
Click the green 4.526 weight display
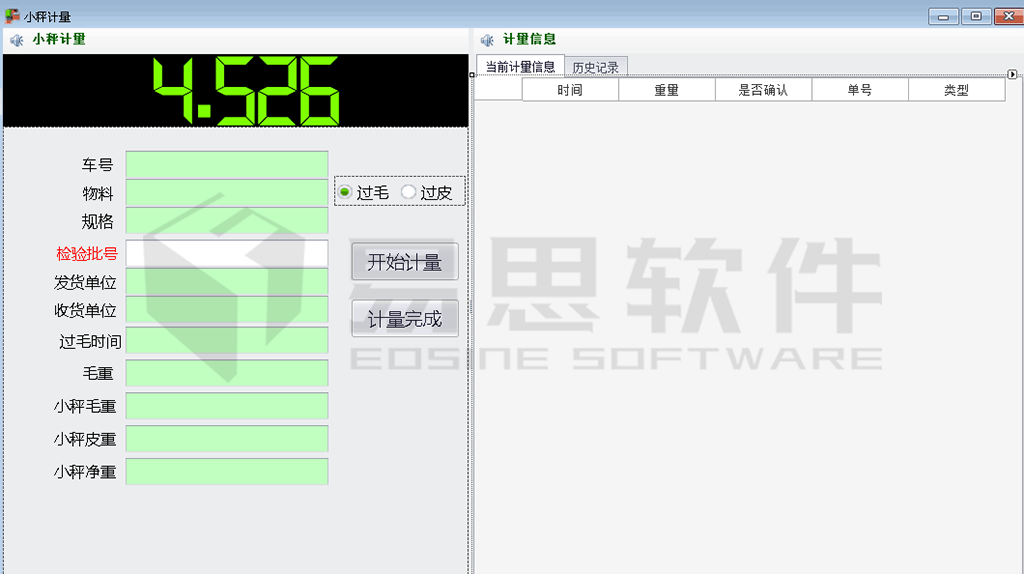tap(246, 91)
